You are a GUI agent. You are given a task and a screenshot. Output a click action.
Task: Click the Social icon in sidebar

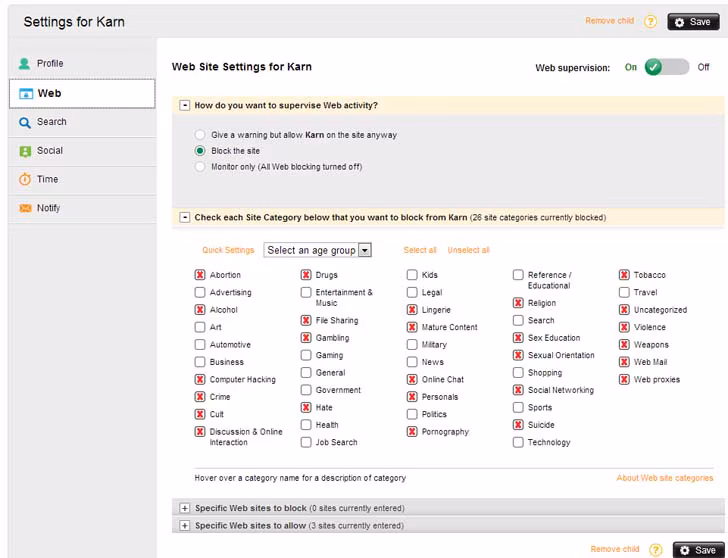coord(25,152)
